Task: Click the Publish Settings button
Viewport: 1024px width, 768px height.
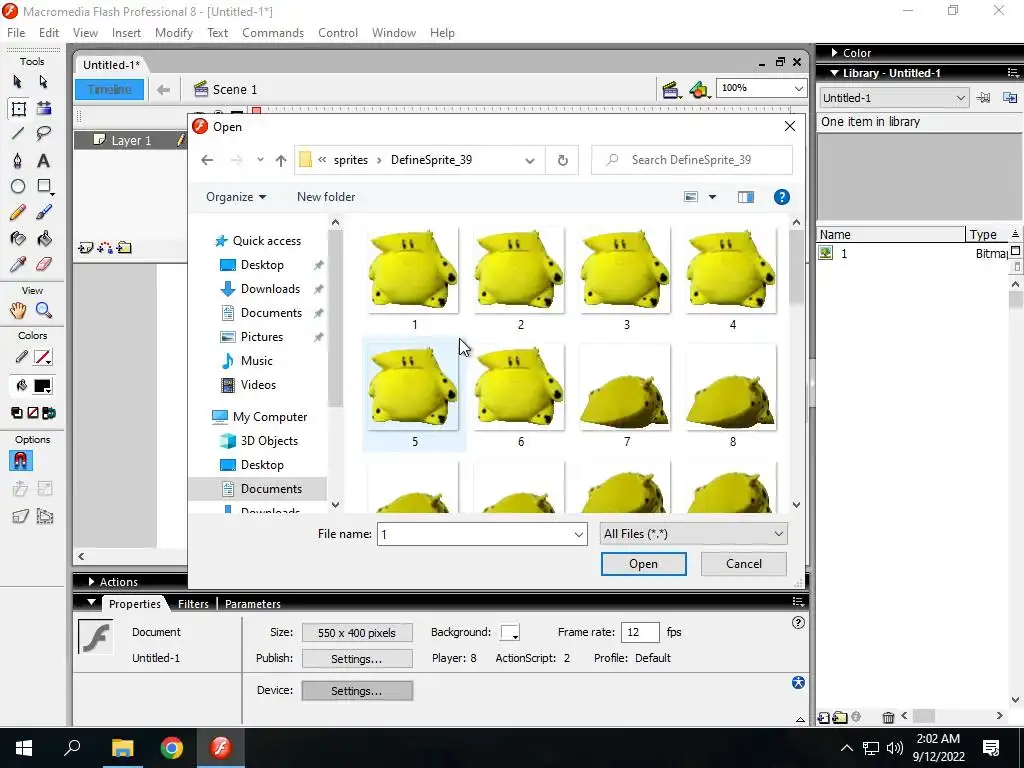Action: (357, 659)
